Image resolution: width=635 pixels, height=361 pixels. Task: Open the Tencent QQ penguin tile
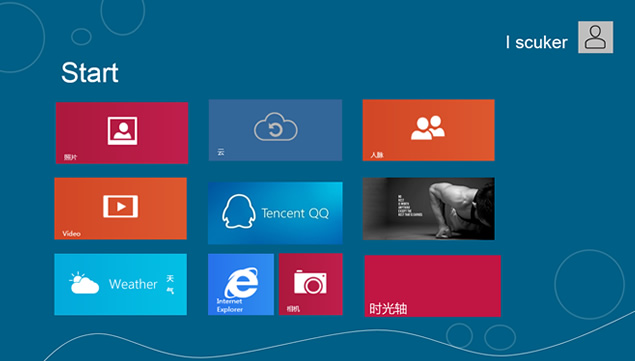[275, 213]
